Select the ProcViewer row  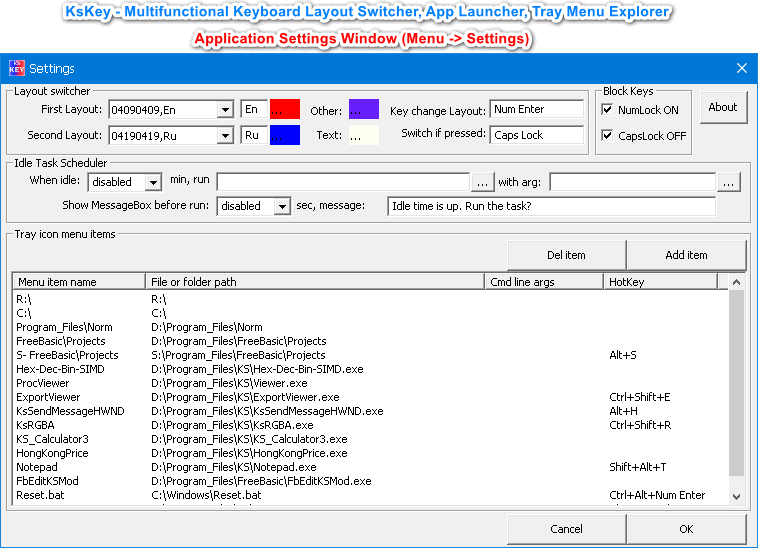pos(370,384)
